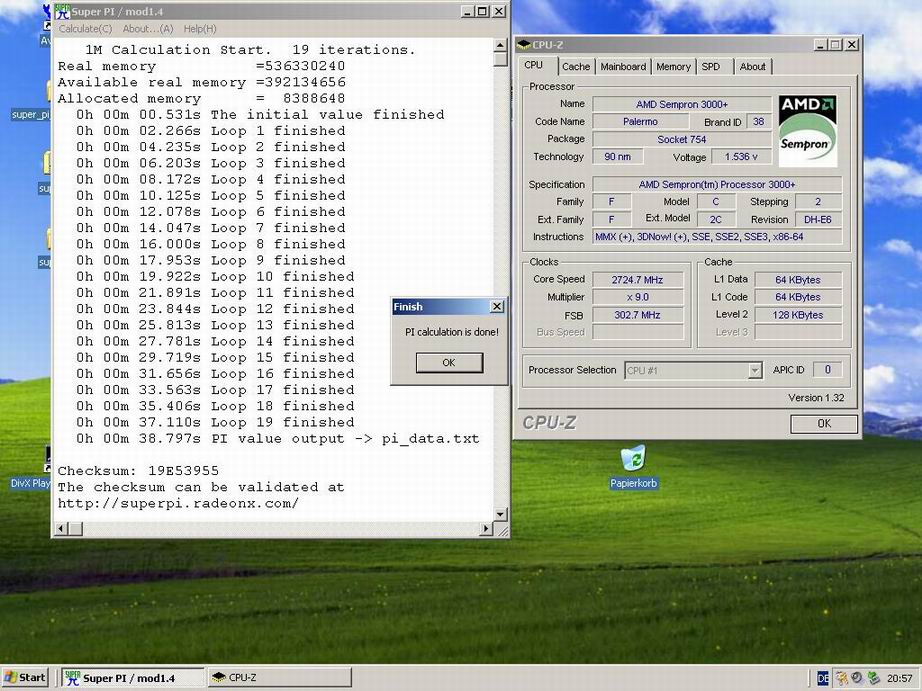This screenshot has width=922, height=691.
Task: Open the Windows Start menu
Action: click(x=25, y=677)
